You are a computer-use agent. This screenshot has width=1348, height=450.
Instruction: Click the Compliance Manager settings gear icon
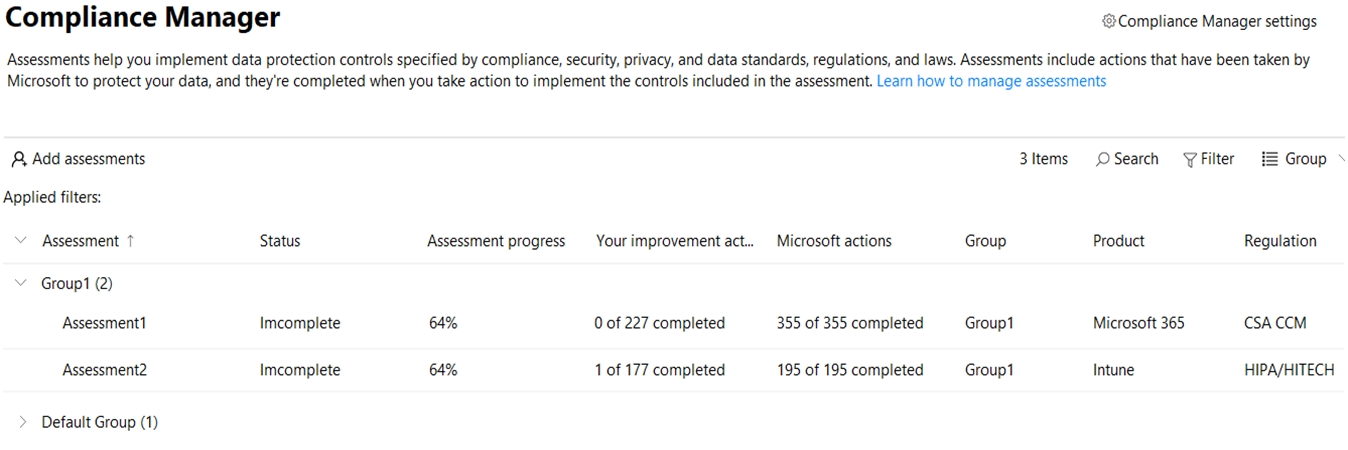coord(1108,21)
